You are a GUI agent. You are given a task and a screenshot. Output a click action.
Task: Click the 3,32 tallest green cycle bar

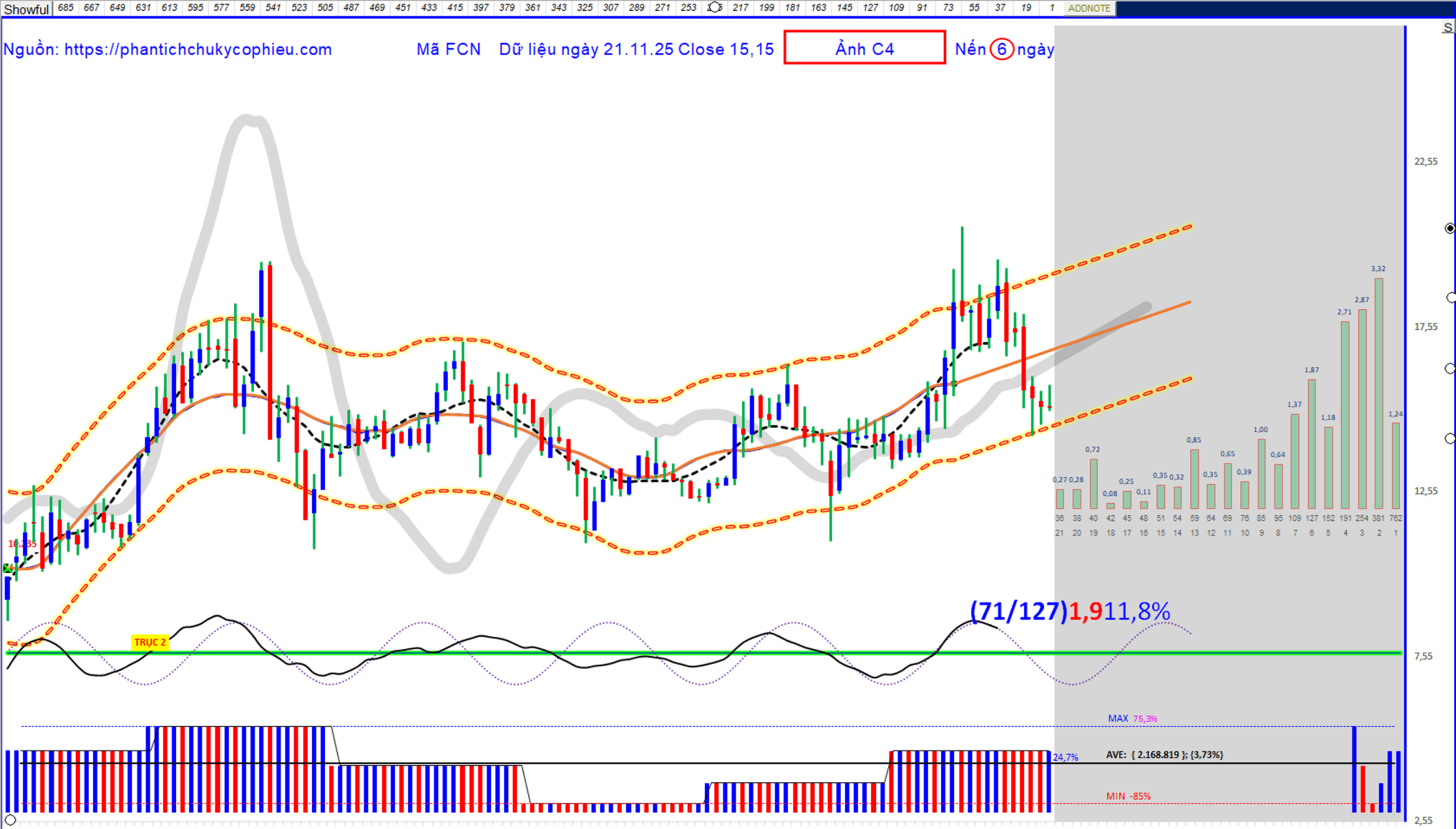tap(1379, 393)
